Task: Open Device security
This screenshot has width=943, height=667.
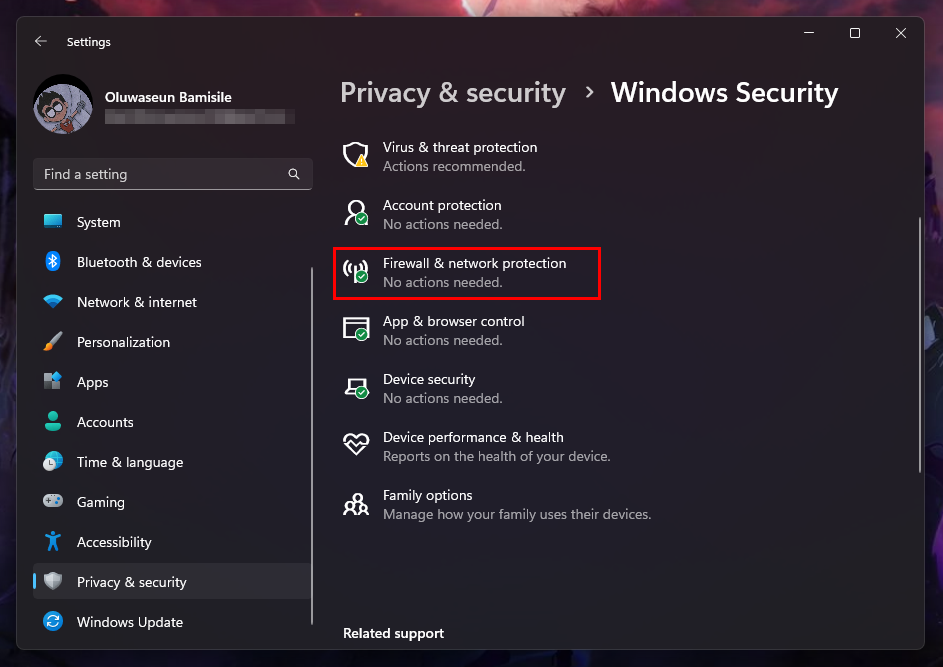Action: coord(442,389)
